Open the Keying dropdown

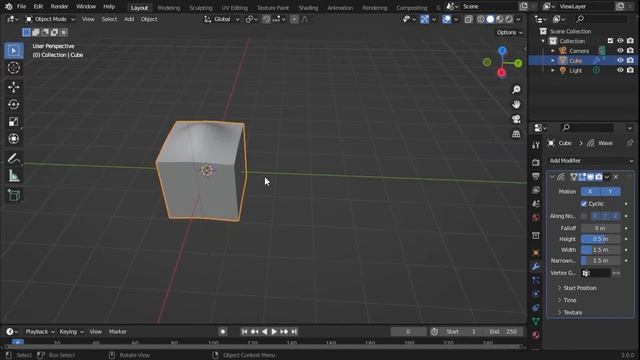71,332
